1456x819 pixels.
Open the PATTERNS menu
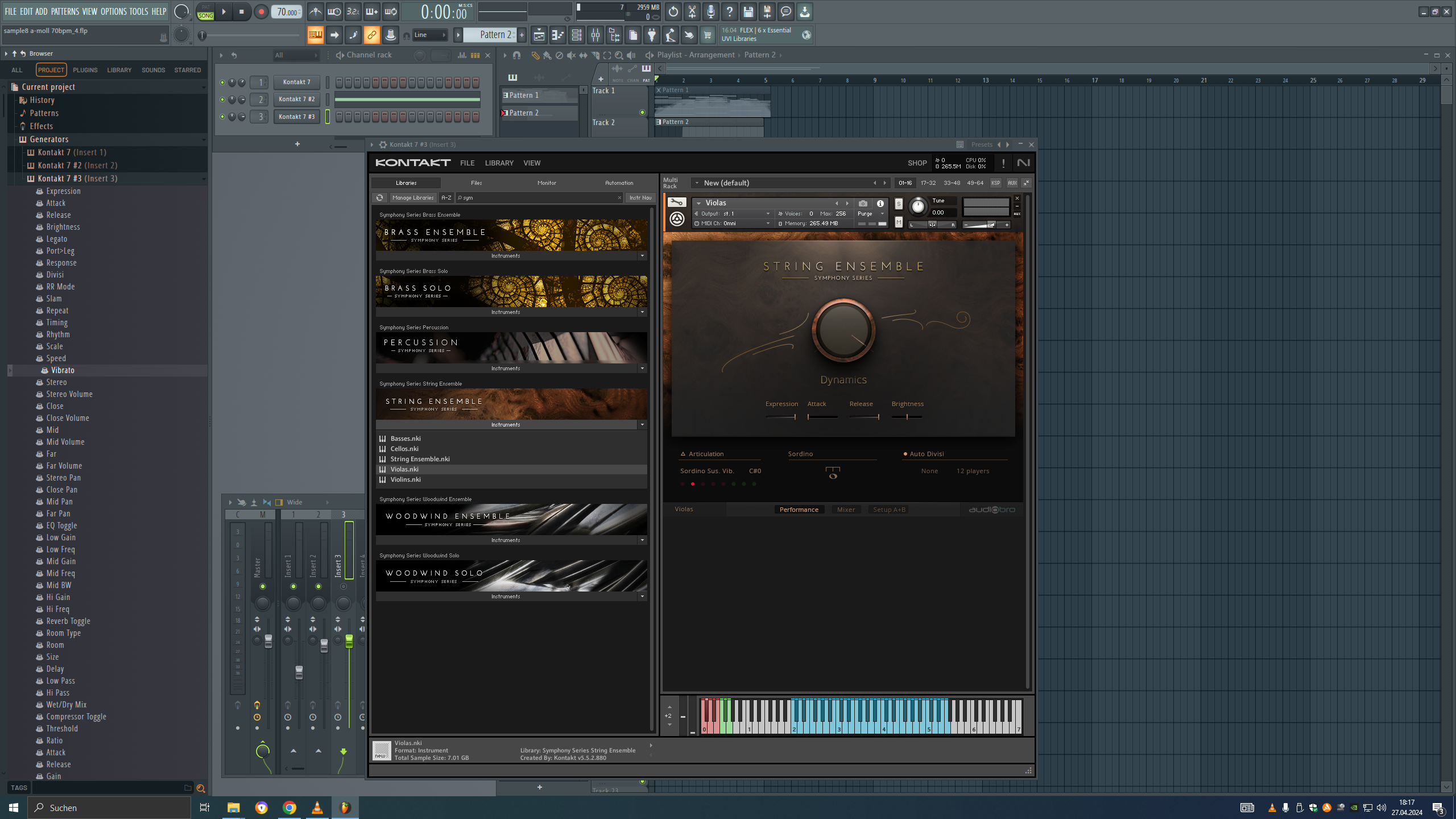65,11
